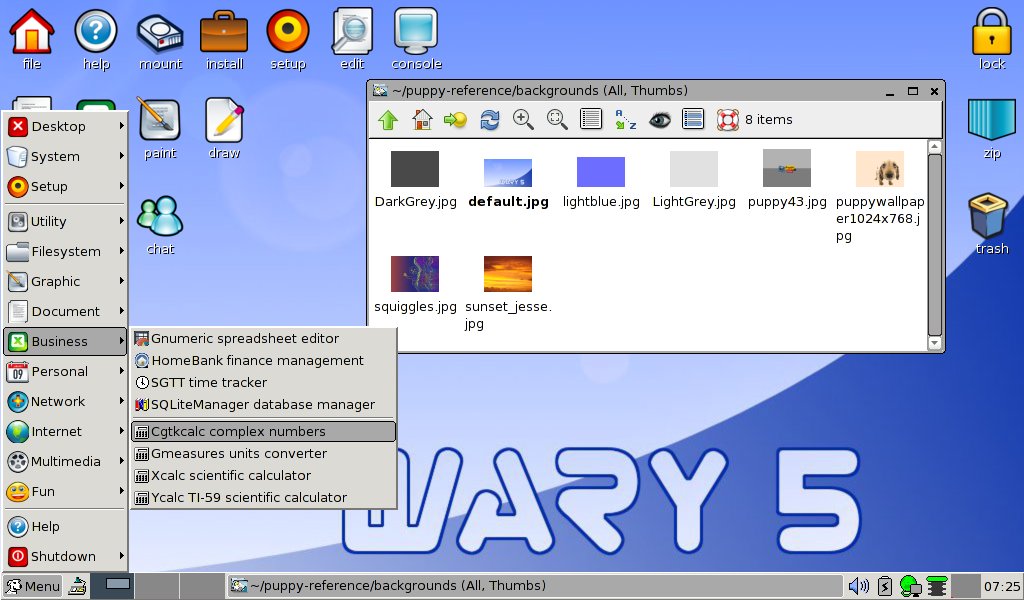Sort items alphabetically with the A-Z icon
1024x600 pixels.
tap(622, 119)
